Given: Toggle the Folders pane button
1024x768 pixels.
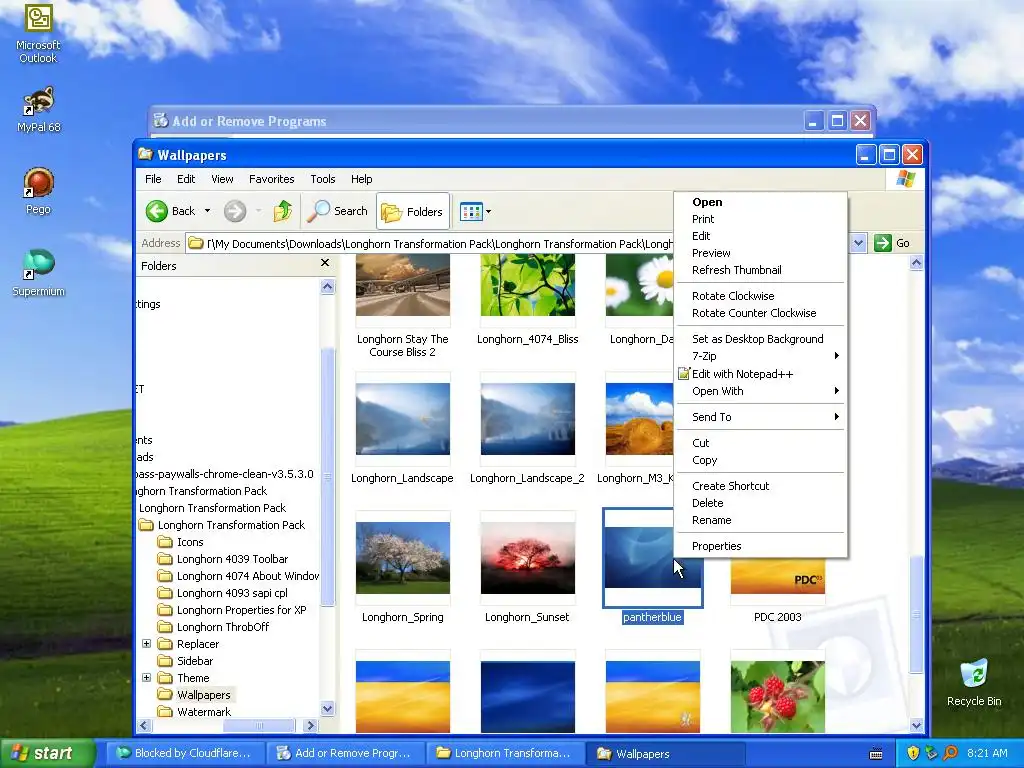Looking at the screenshot, I should pos(413,211).
